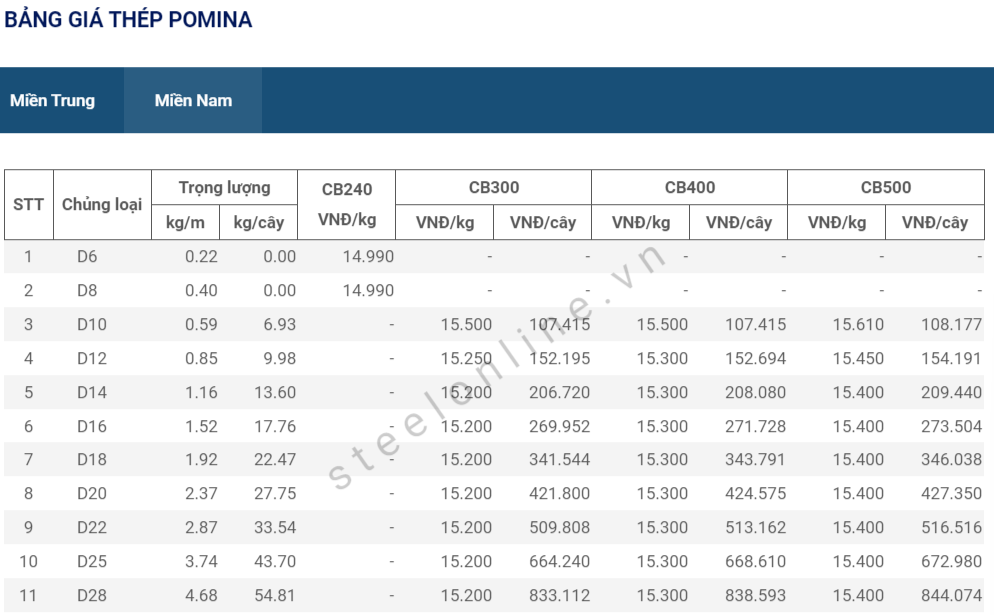Click the 6.93 kg/cây value for D10
This screenshot has height=615, width=994.
[280, 325]
